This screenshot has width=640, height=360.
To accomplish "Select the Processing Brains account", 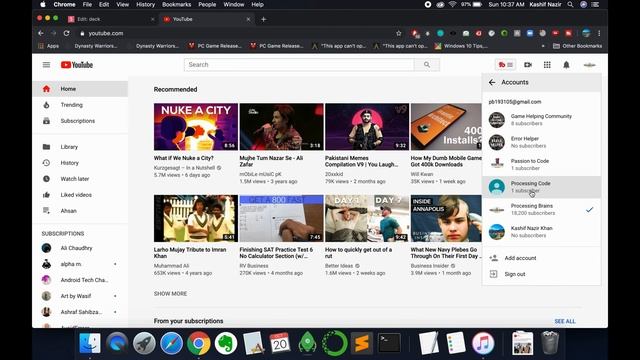I will [x=541, y=209].
